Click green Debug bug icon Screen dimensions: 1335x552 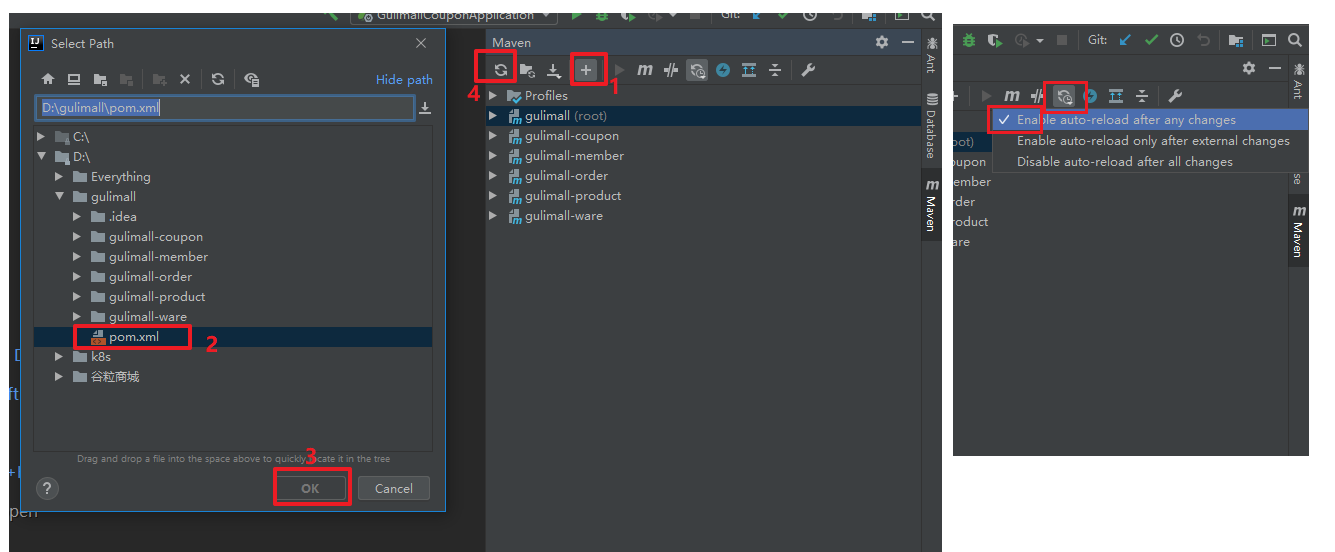click(x=969, y=40)
